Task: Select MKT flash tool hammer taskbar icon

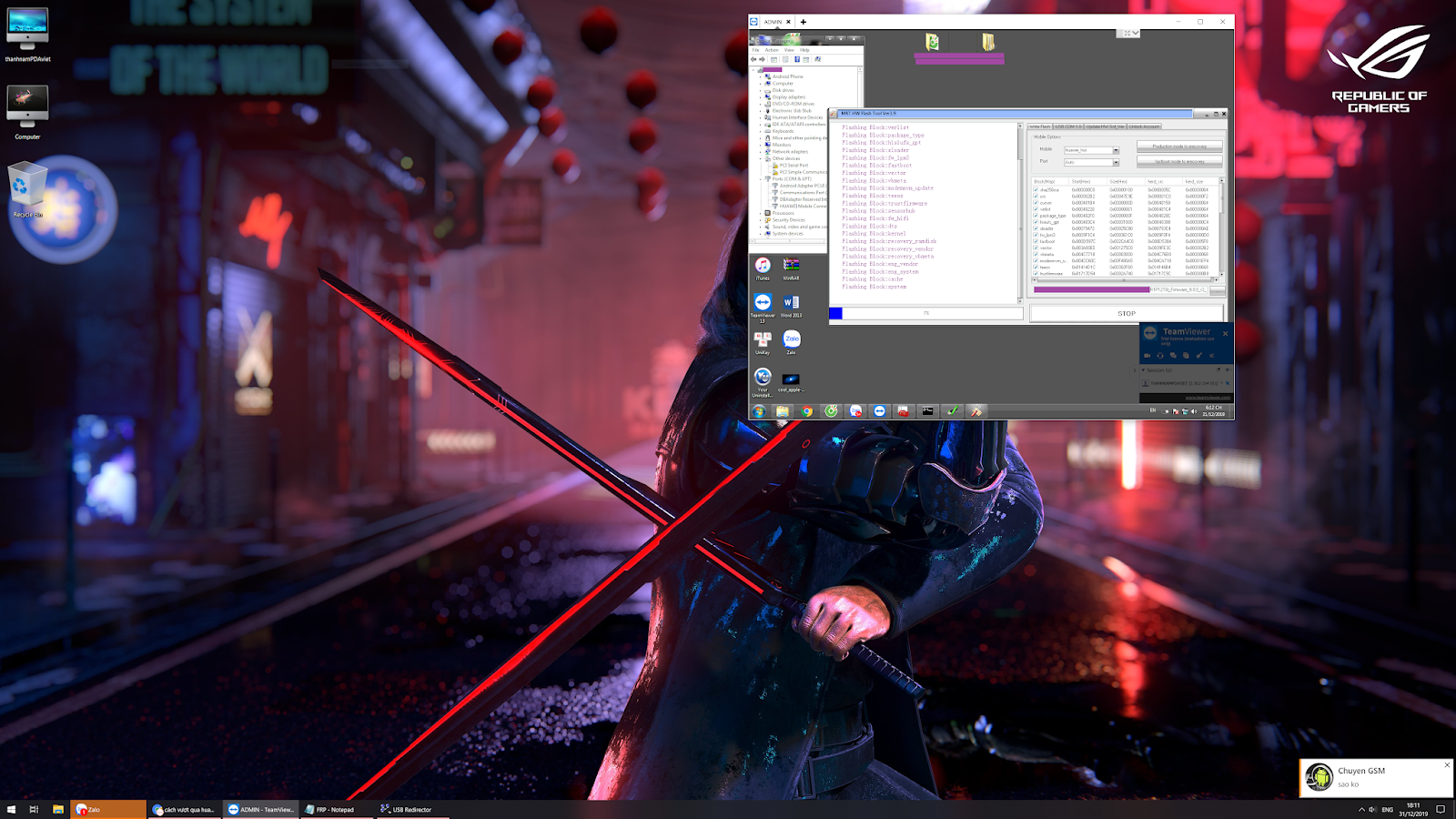Action: click(x=976, y=411)
